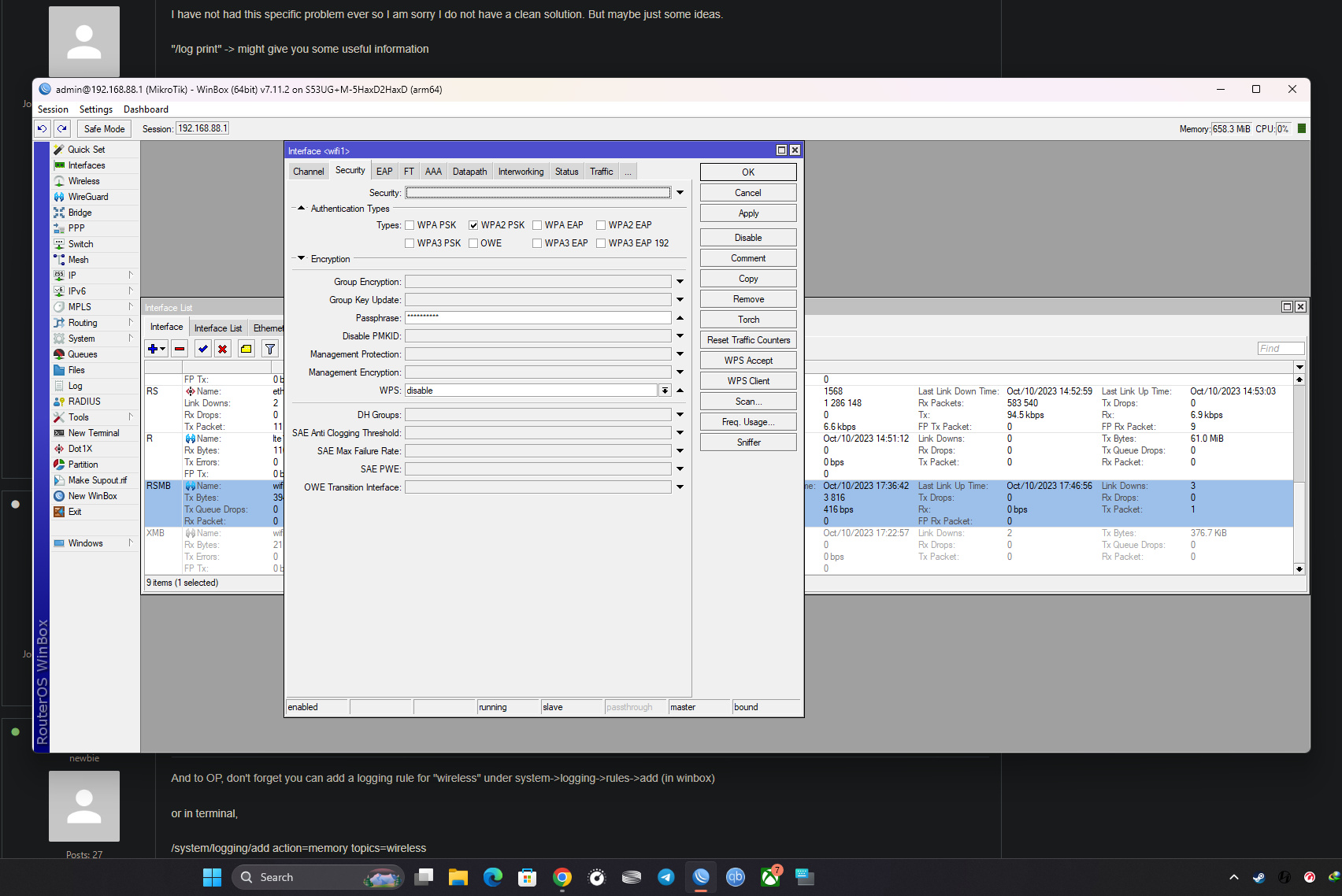Click Make Supout.rif
Viewport: 1342px width, 896px height.
[97, 480]
